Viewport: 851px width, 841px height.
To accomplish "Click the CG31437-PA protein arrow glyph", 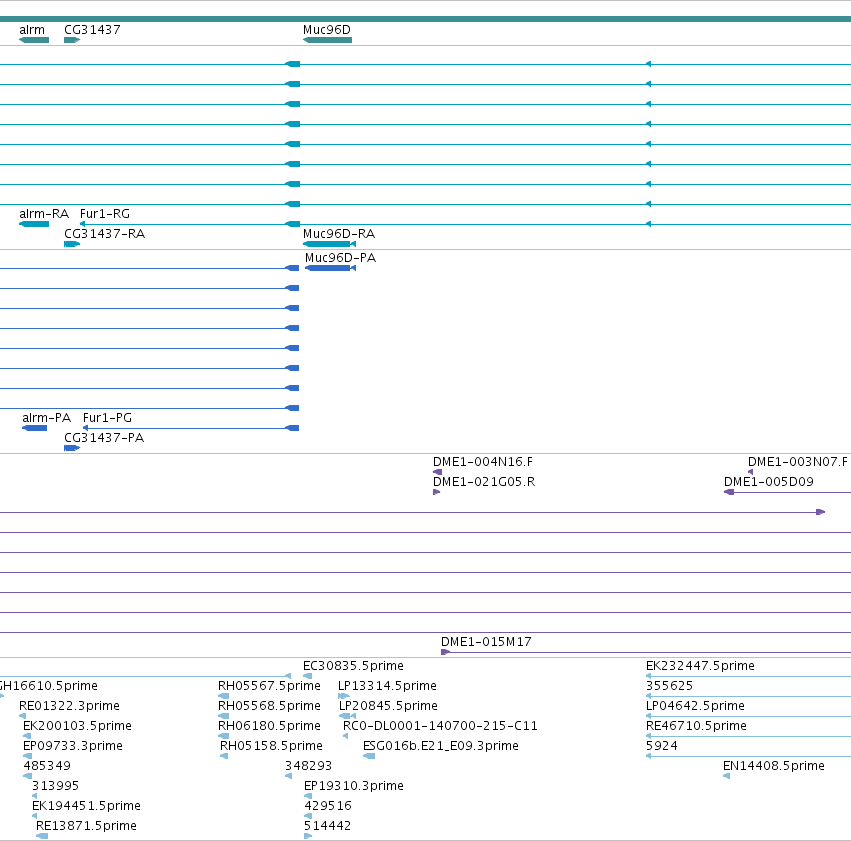I will pyautogui.click(x=72, y=448).
